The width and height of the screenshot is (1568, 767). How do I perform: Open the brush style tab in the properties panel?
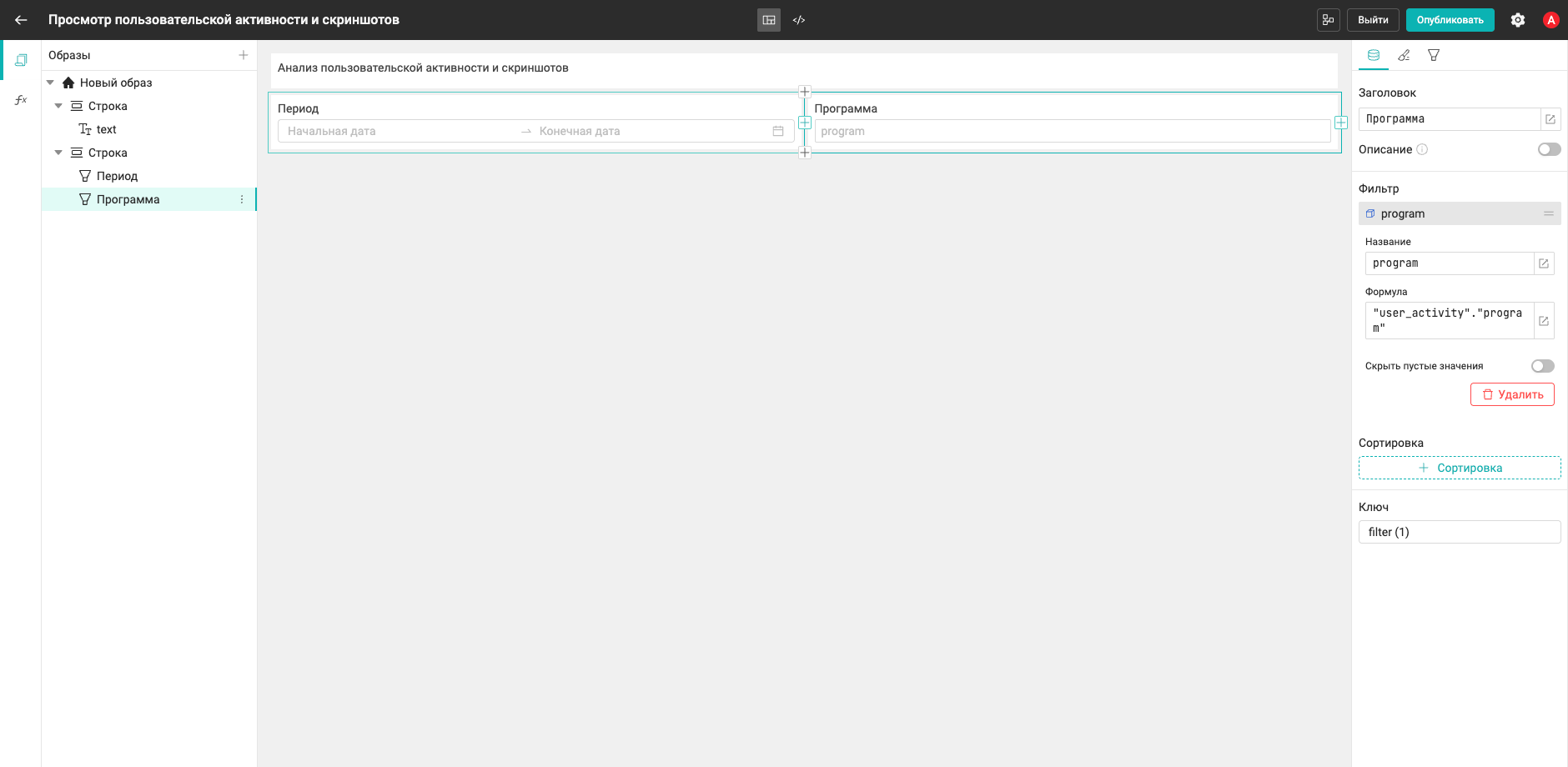[x=1404, y=55]
